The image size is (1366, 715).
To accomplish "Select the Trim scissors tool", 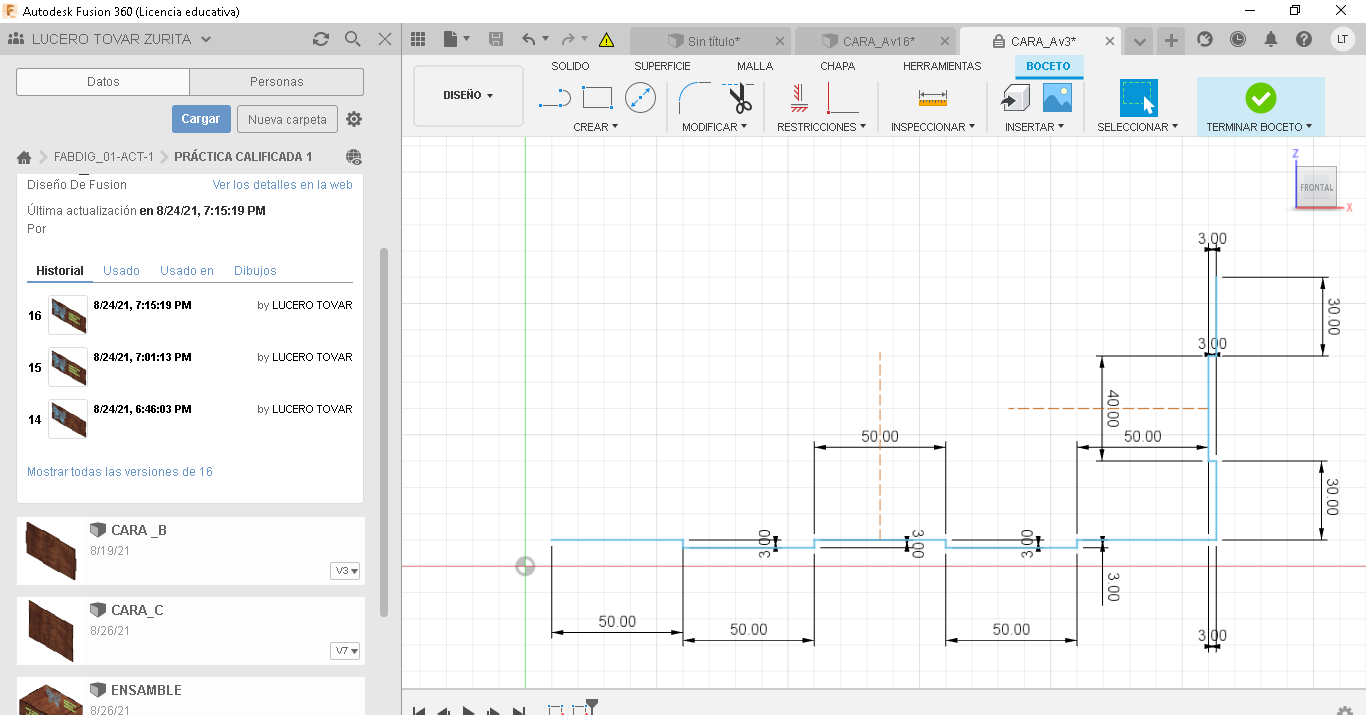I will [x=739, y=98].
